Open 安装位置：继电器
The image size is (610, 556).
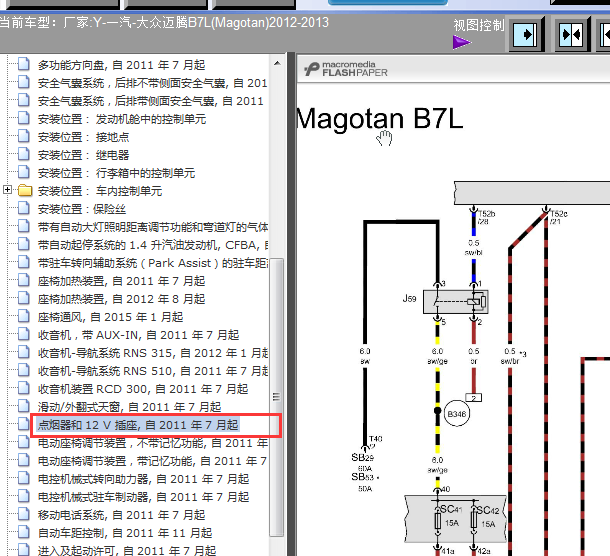point(83,155)
